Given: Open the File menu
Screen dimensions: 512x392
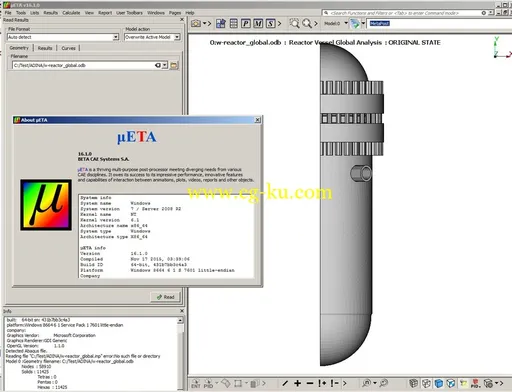Looking at the screenshot, I should 8,13.
